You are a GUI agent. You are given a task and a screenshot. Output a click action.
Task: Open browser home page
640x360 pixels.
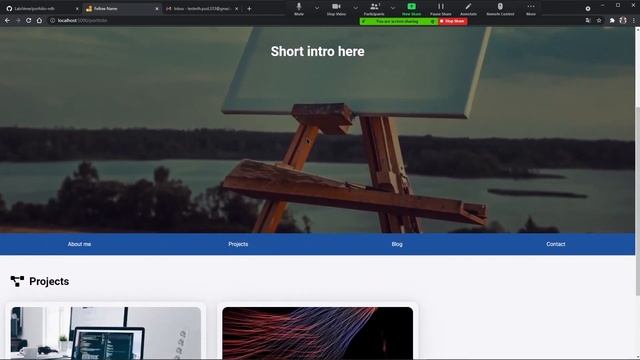pyautogui.click(x=39, y=20)
